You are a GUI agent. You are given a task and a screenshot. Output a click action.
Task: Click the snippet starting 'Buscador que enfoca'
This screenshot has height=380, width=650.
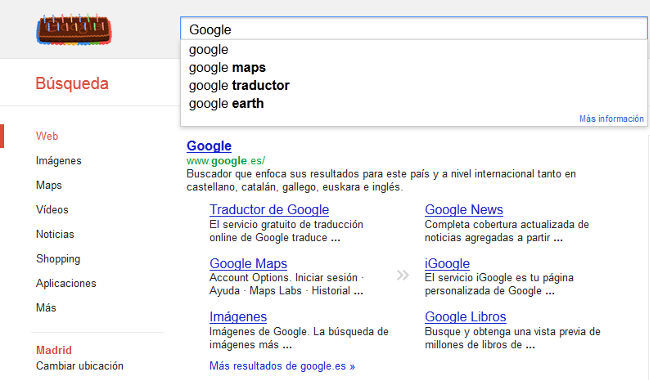pos(381,180)
